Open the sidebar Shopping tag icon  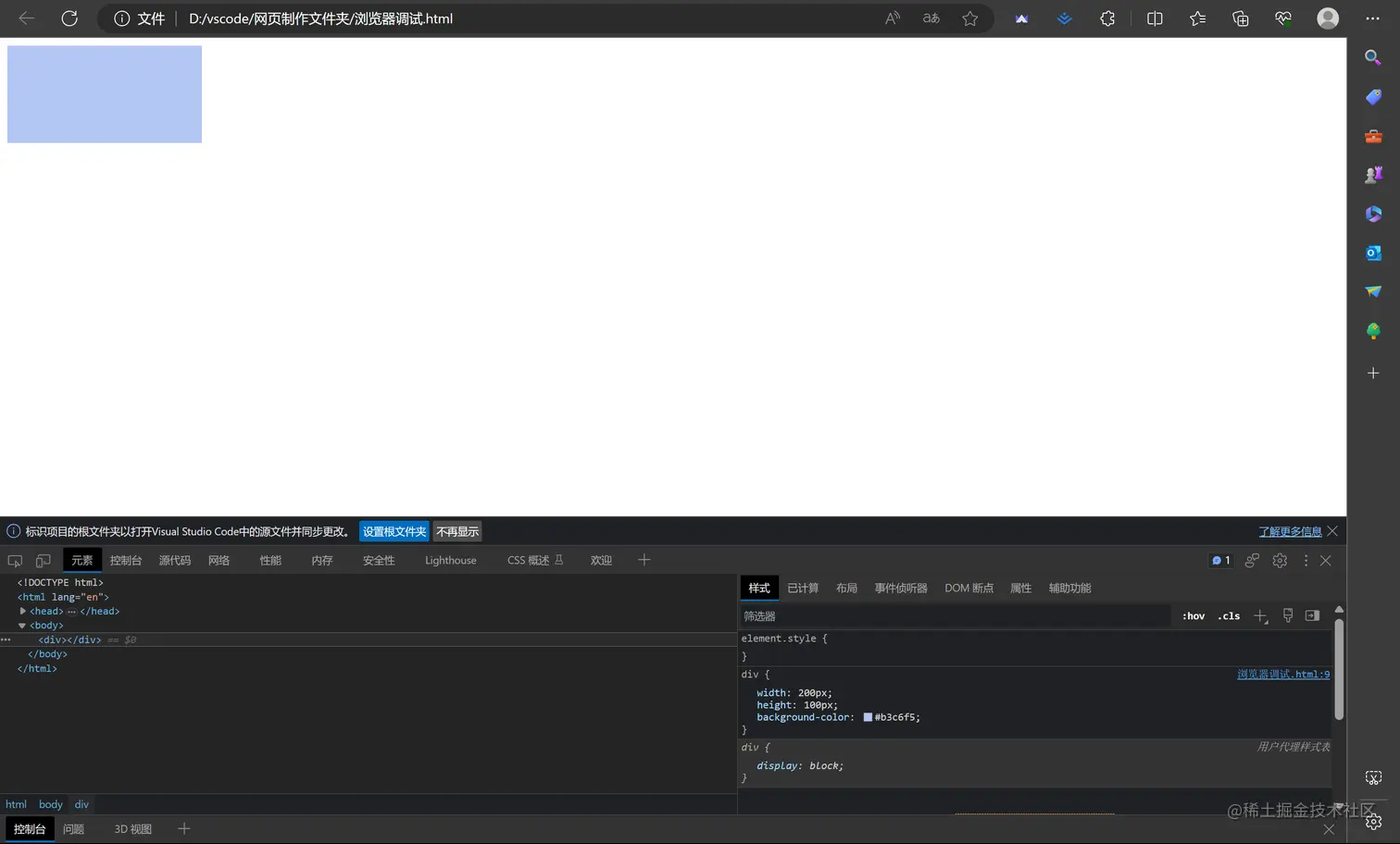tap(1373, 97)
